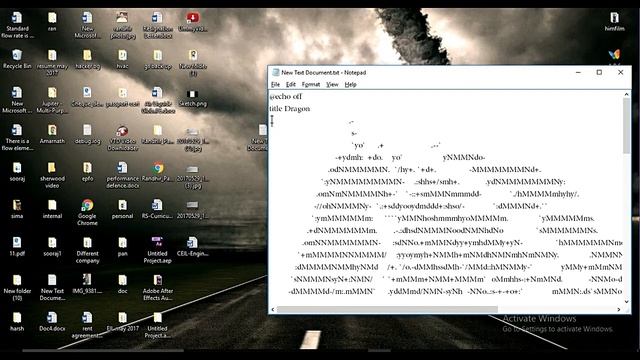640x360 pixels.
Task: Open the View menu in Notepad
Action: point(332,84)
